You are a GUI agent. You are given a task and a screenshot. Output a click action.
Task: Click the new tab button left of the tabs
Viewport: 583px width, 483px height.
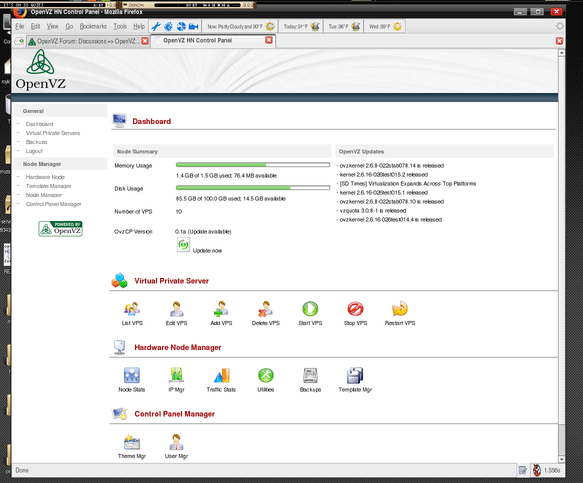pos(19,41)
